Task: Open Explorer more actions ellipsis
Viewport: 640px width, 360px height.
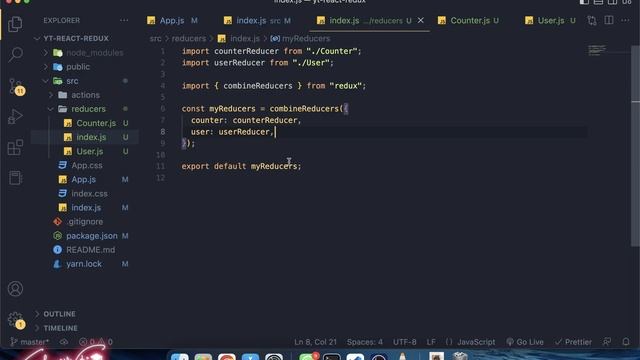Action: pos(124,20)
